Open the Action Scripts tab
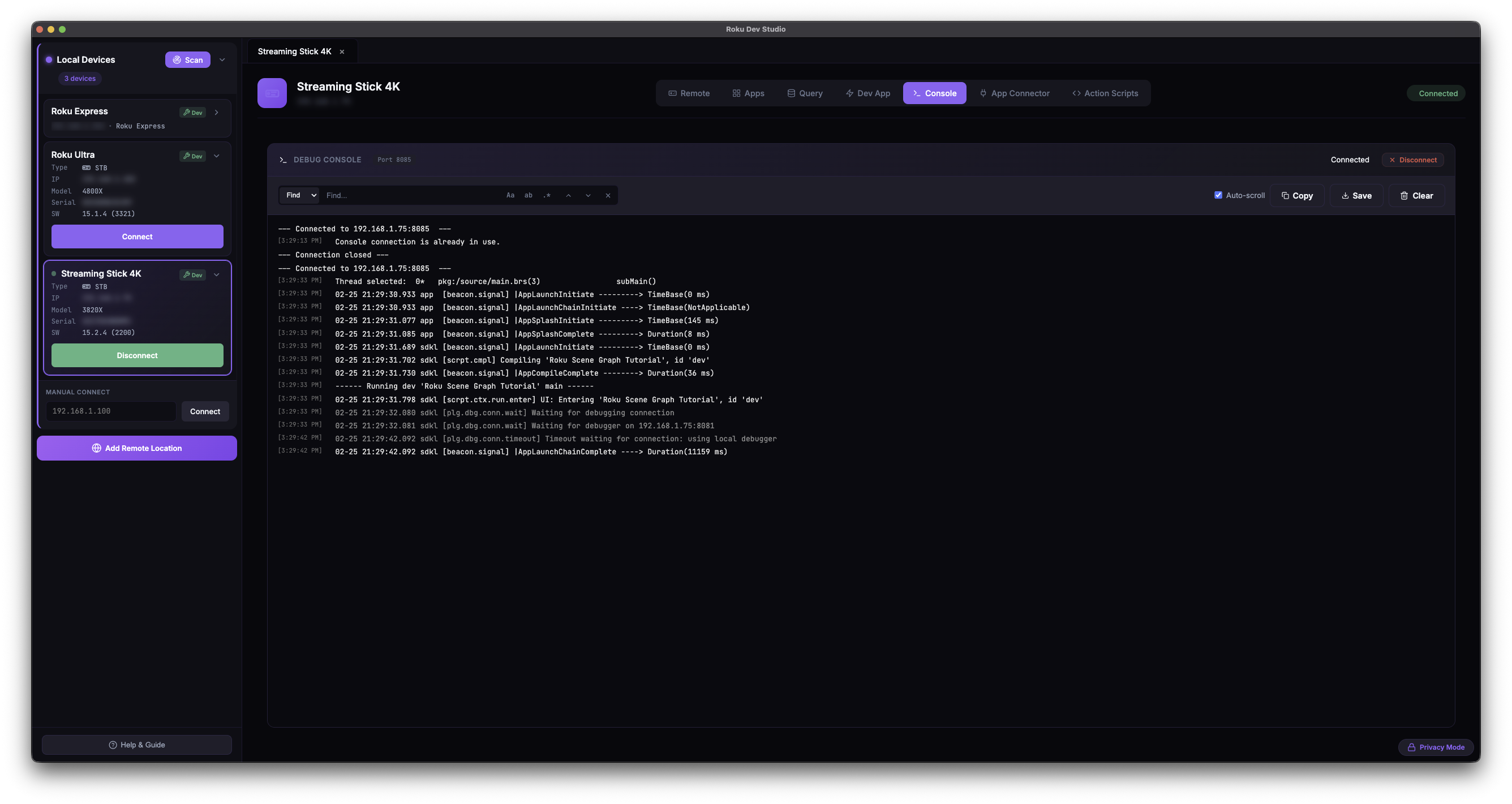The width and height of the screenshot is (1512, 804). pyautogui.click(x=1105, y=93)
